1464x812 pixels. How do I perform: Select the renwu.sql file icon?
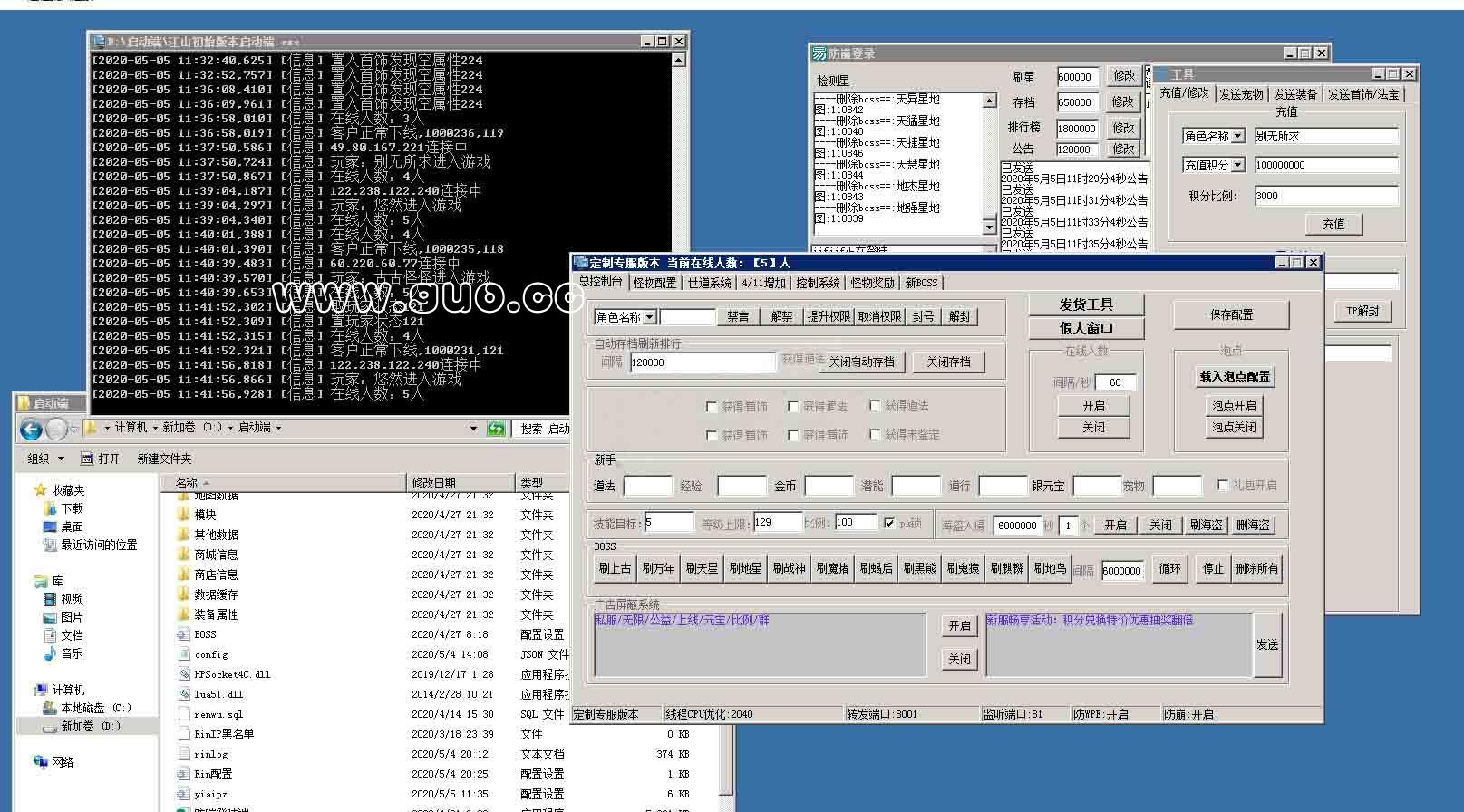[184, 714]
